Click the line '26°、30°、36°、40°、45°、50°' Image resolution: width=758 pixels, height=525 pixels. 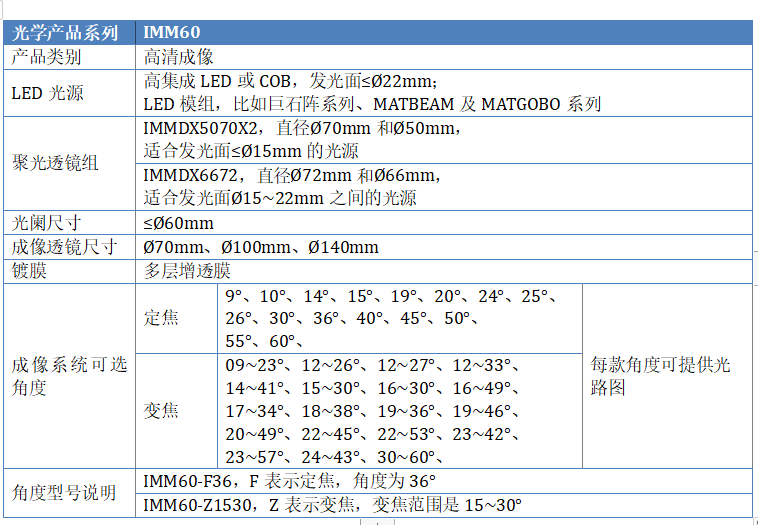[x=352, y=319]
